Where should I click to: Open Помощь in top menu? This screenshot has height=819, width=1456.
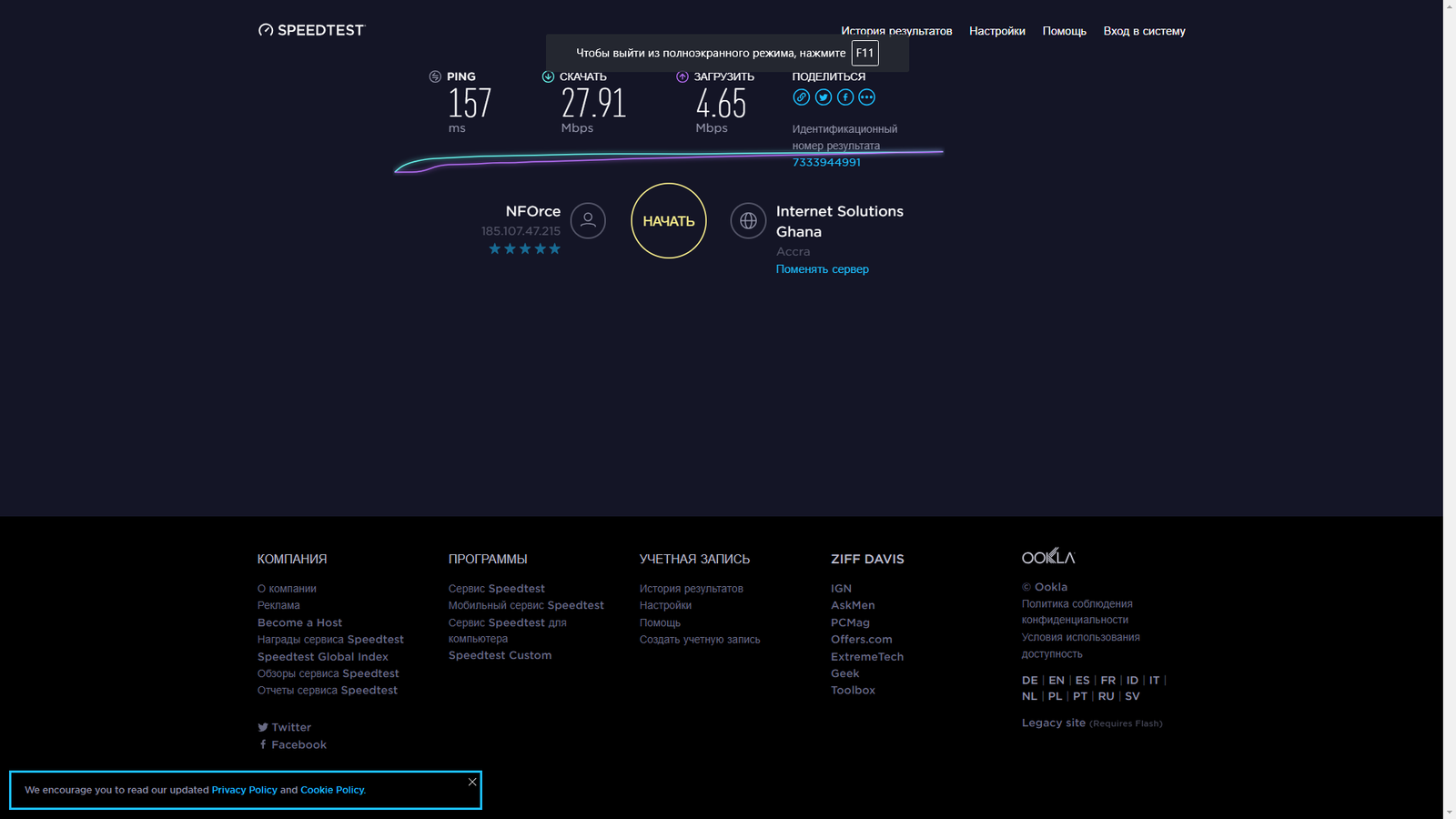[1065, 31]
